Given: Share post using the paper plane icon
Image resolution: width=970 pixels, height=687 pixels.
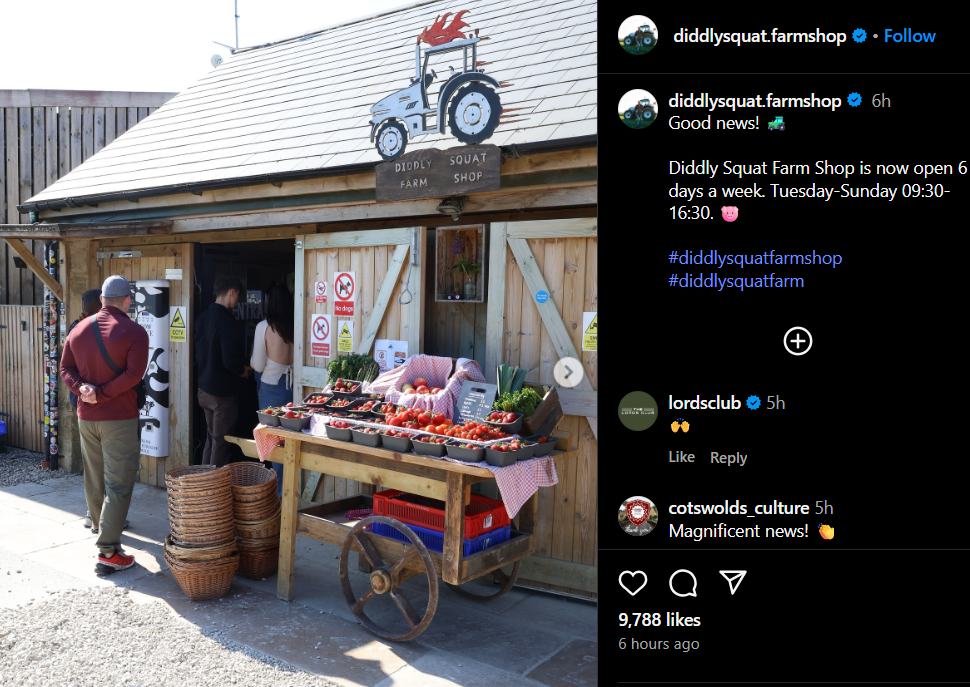Looking at the screenshot, I should [x=732, y=582].
